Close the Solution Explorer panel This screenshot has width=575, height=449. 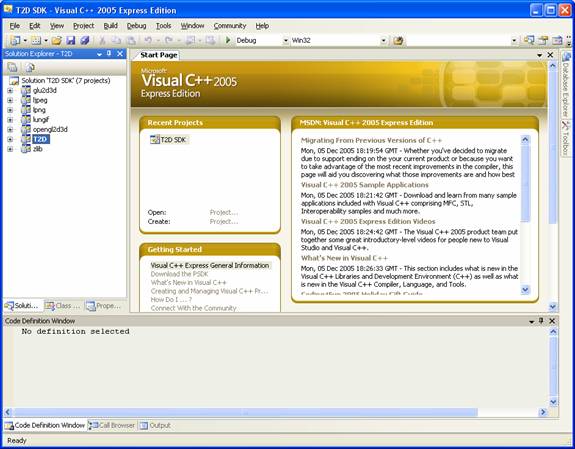click(120, 54)
